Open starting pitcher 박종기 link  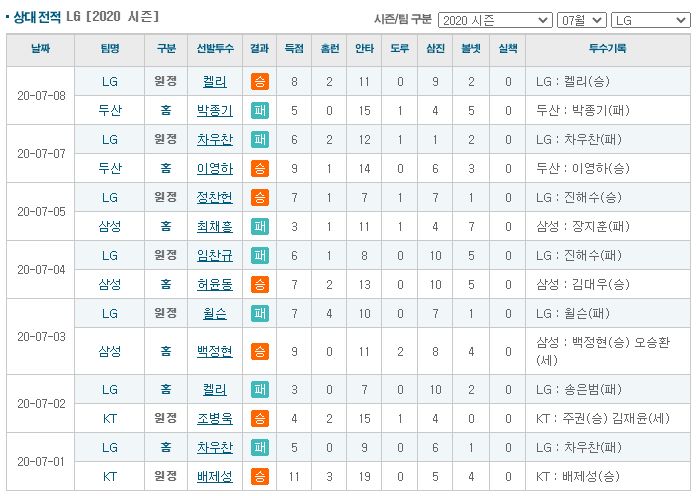point(215,111)
